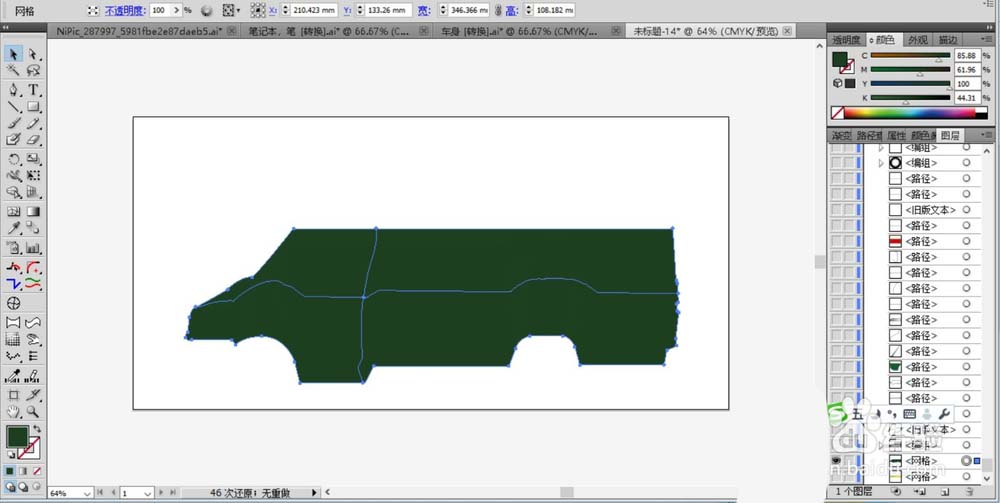Expand the second 编组 group with ring thumbnail
The width and height of the screenshot is (1000, 503).
[x=881, y=163]
